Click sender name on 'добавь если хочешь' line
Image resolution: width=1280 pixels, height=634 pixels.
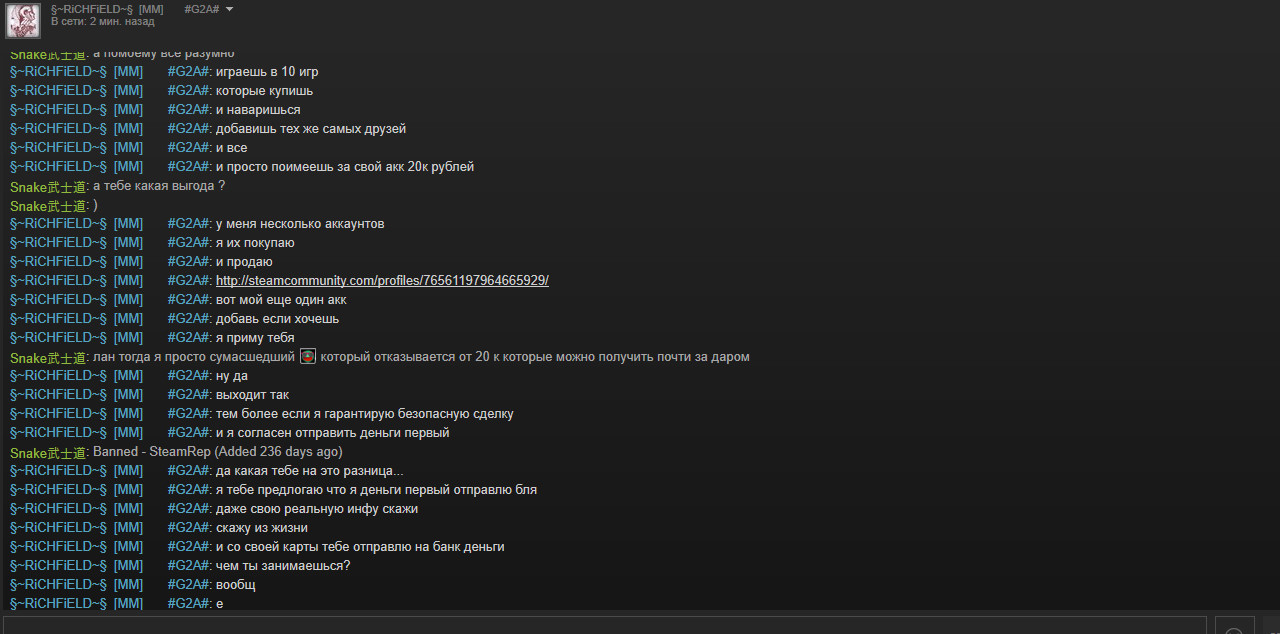point(110,319)
